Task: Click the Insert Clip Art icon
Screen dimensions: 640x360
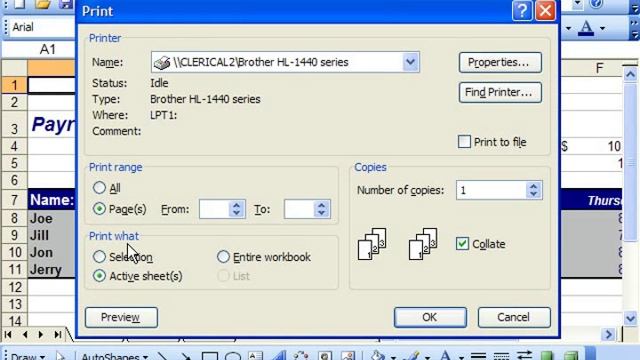Action: [325, 356]
